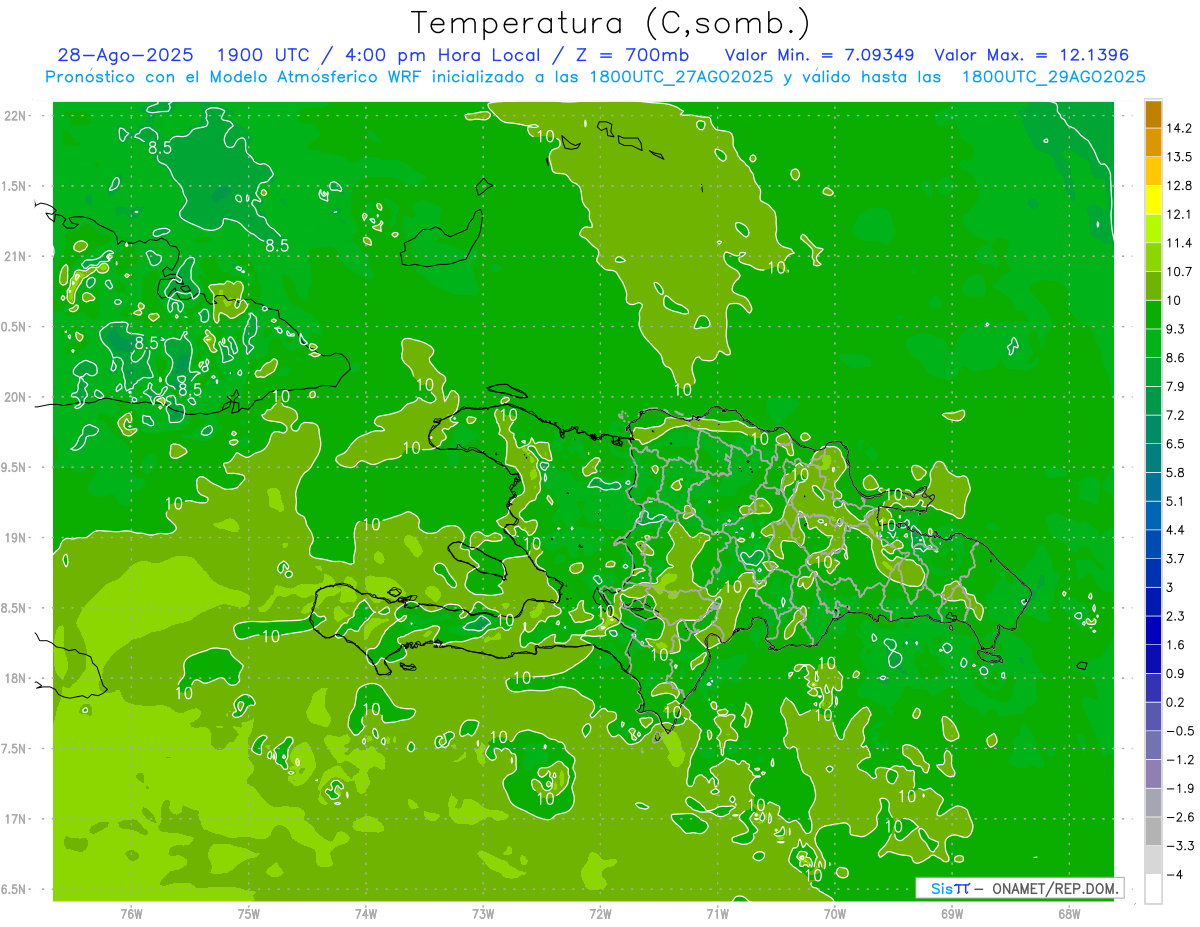The width and height of the screenshot is (1200, 927).
Task: Click the "75W" longitude label
Action: tap(249, 913)
